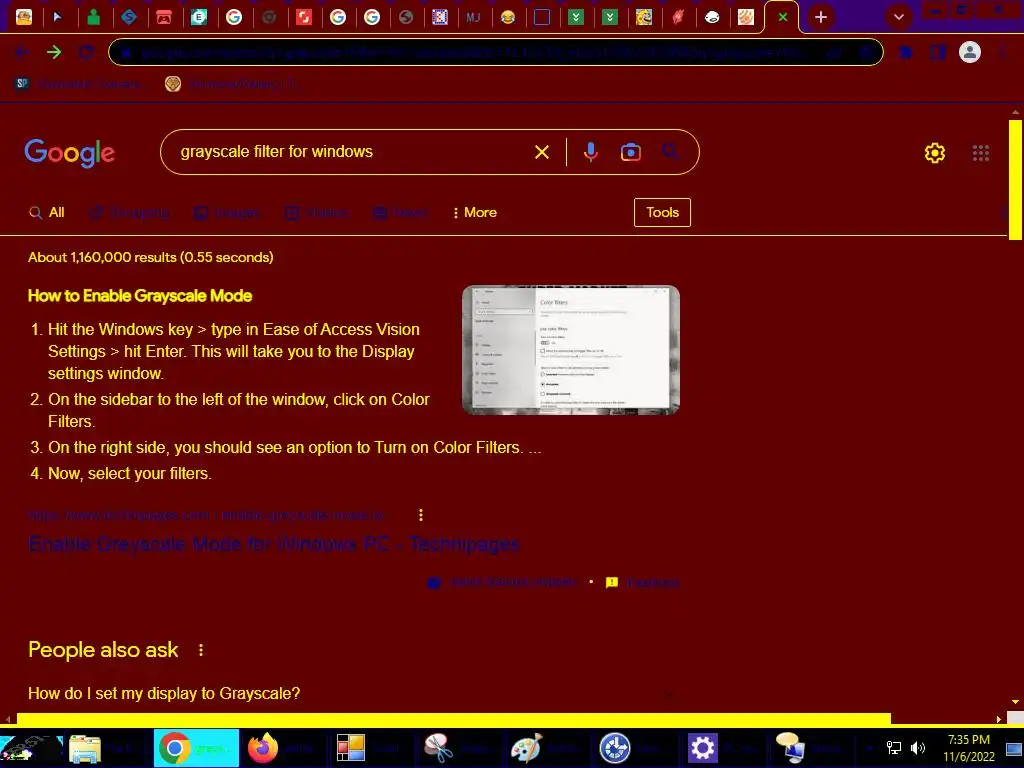Screen dimensions: 1024x768
Task: Open the Chrome profile avatar
Action: (x=969, y=52)
